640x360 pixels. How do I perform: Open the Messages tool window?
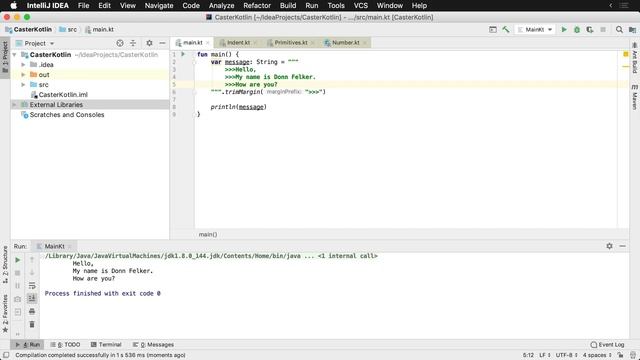tap(153, 344)
